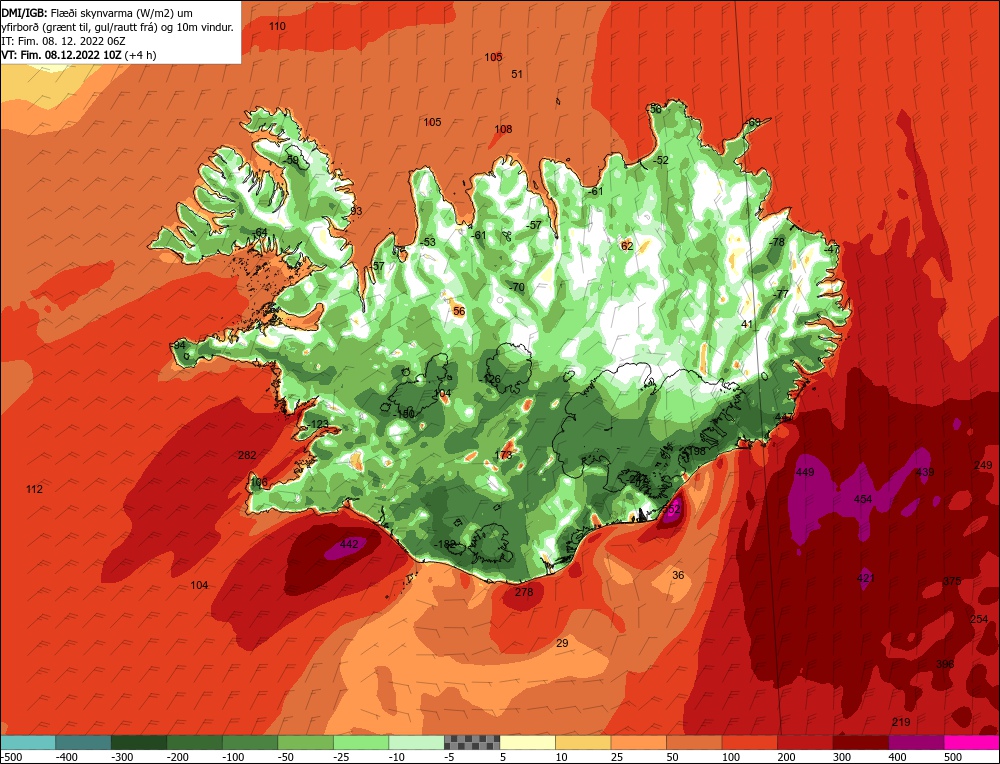Click the value 51 north of Iceland
The height and width of the screenshot is (764, 1000).
(517, 74)
